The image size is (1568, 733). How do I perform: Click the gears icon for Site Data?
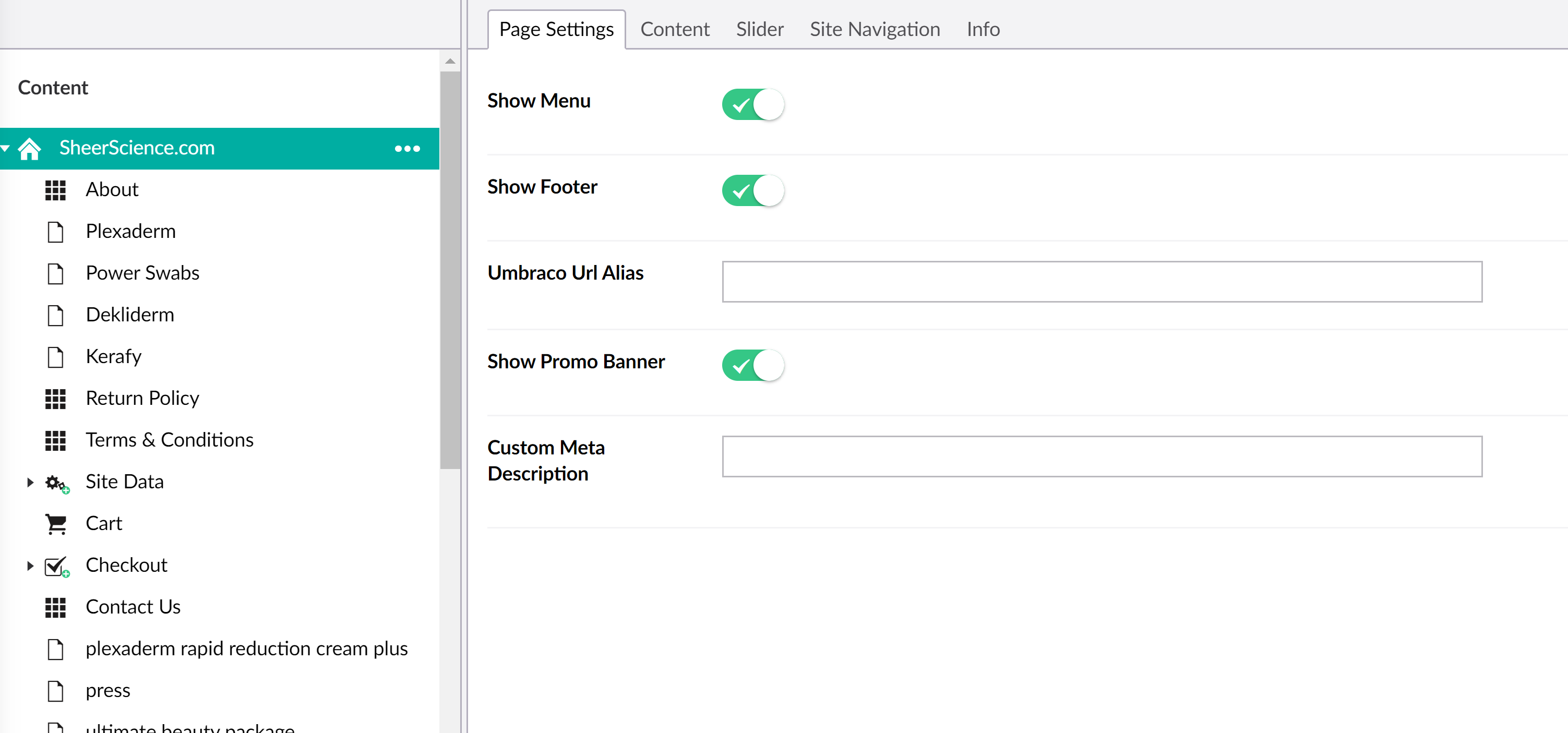[x=56, y=483]
